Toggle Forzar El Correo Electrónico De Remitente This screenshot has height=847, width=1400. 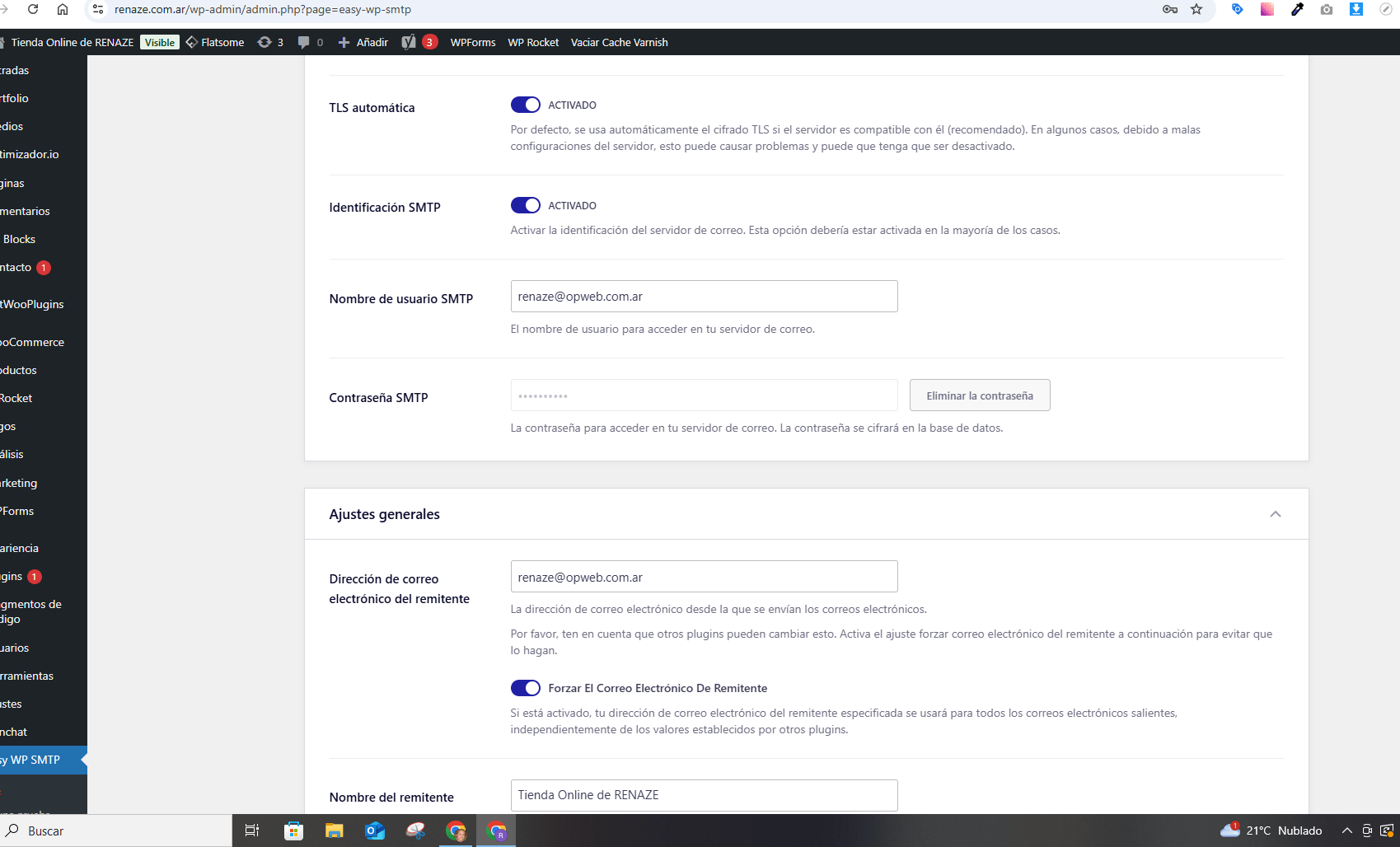[526, 688]
